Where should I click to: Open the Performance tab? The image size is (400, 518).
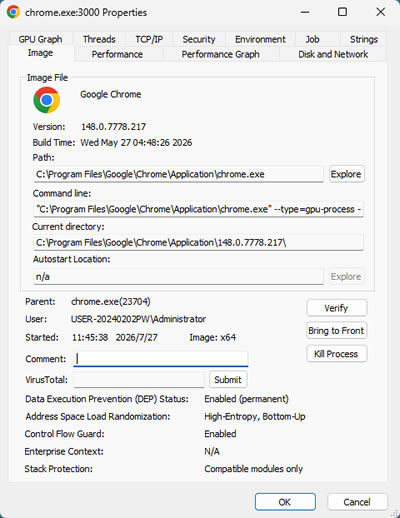[x=117, y=54]
